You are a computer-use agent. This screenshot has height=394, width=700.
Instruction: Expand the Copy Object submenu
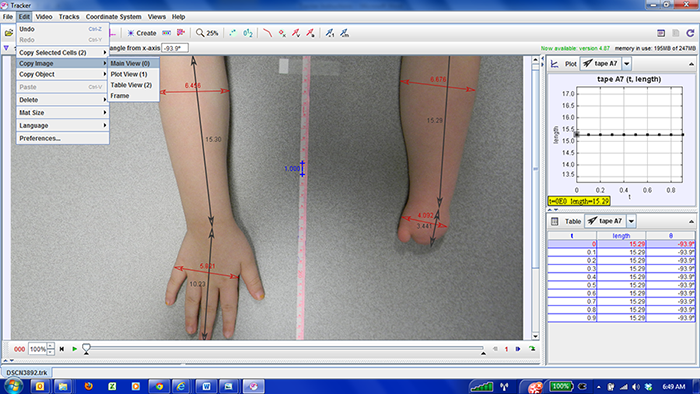tap(62, 74)
